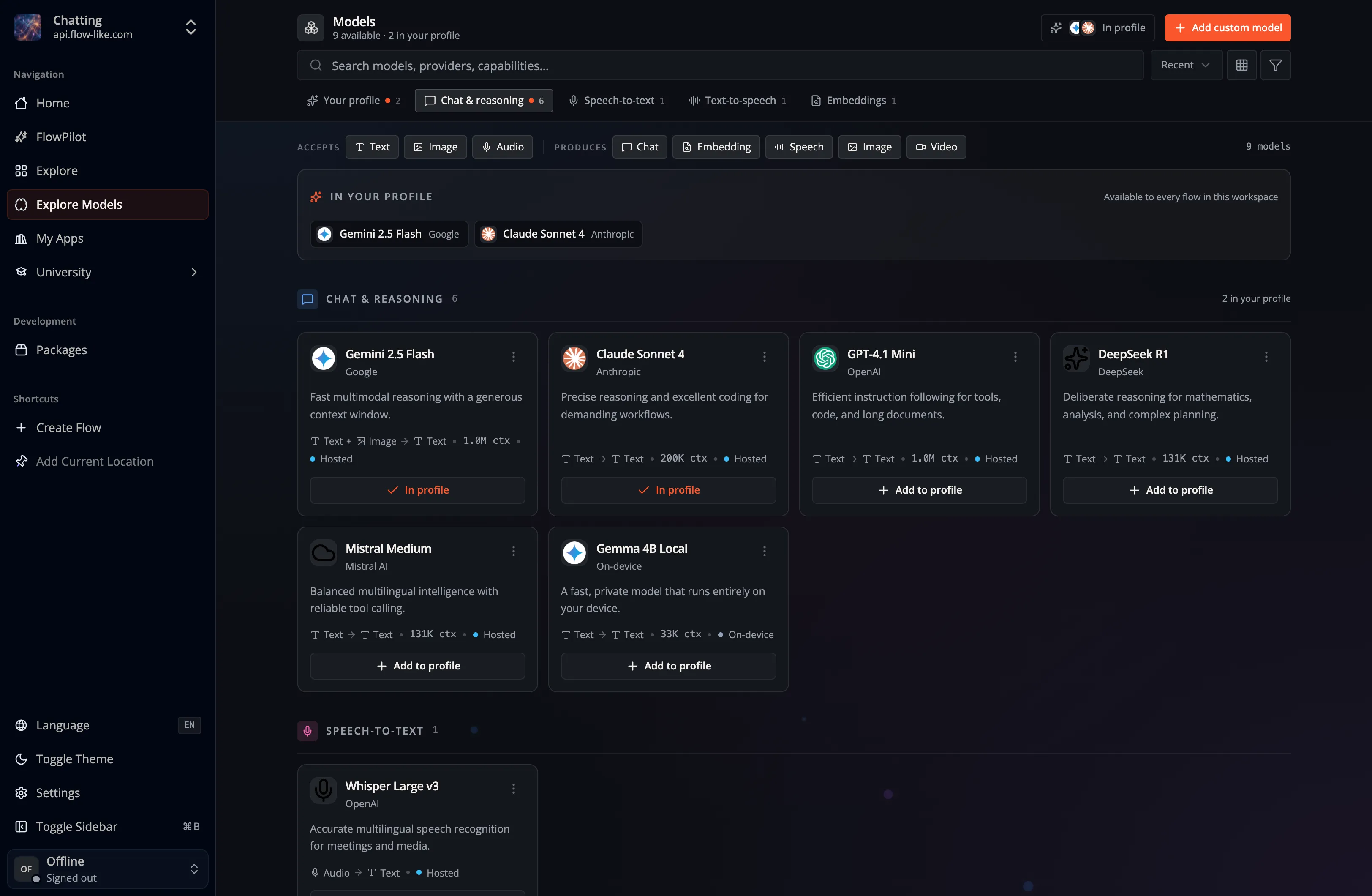Select the Text-to-speech tab
1372x896 pixels.
tap(737, 101)
